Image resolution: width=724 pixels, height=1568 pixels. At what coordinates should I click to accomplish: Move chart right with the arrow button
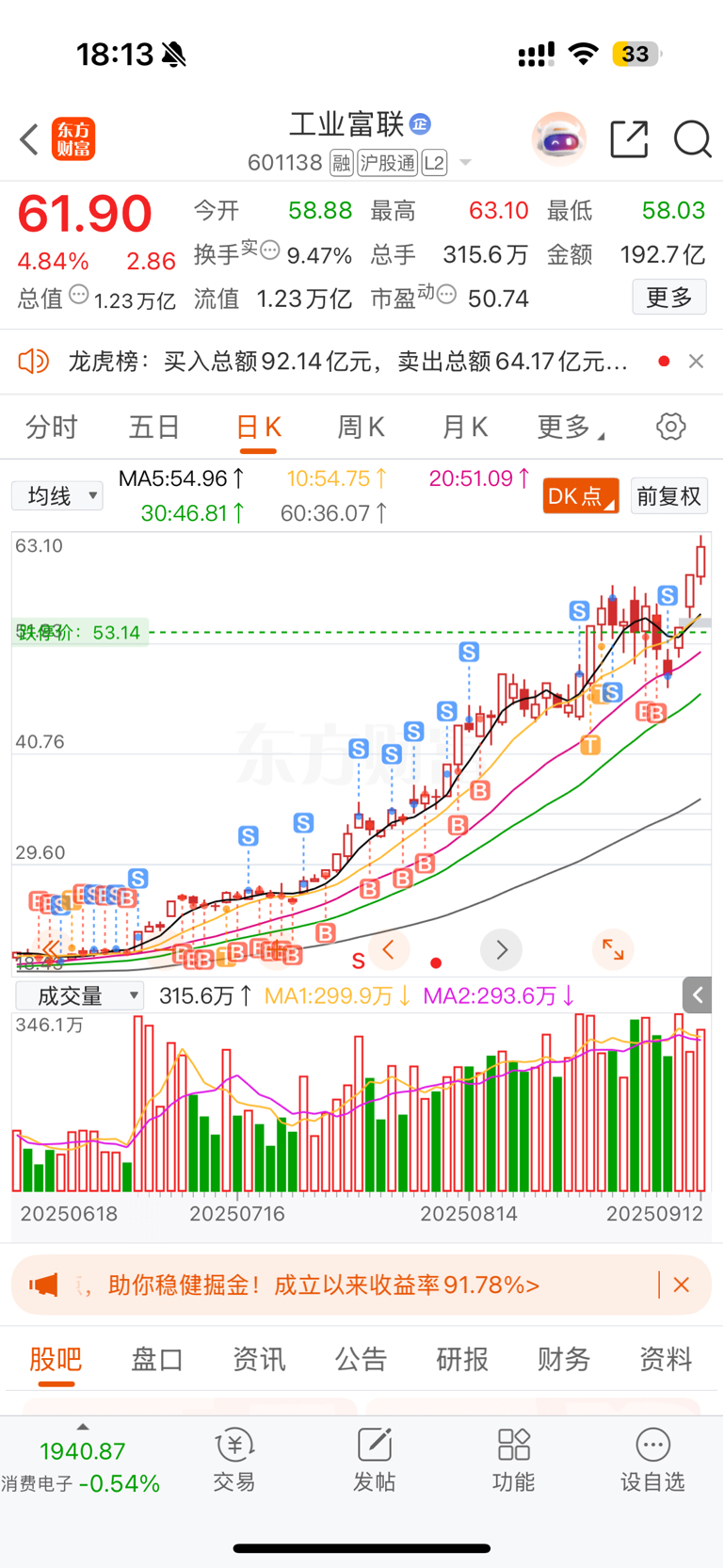(501, 949)
